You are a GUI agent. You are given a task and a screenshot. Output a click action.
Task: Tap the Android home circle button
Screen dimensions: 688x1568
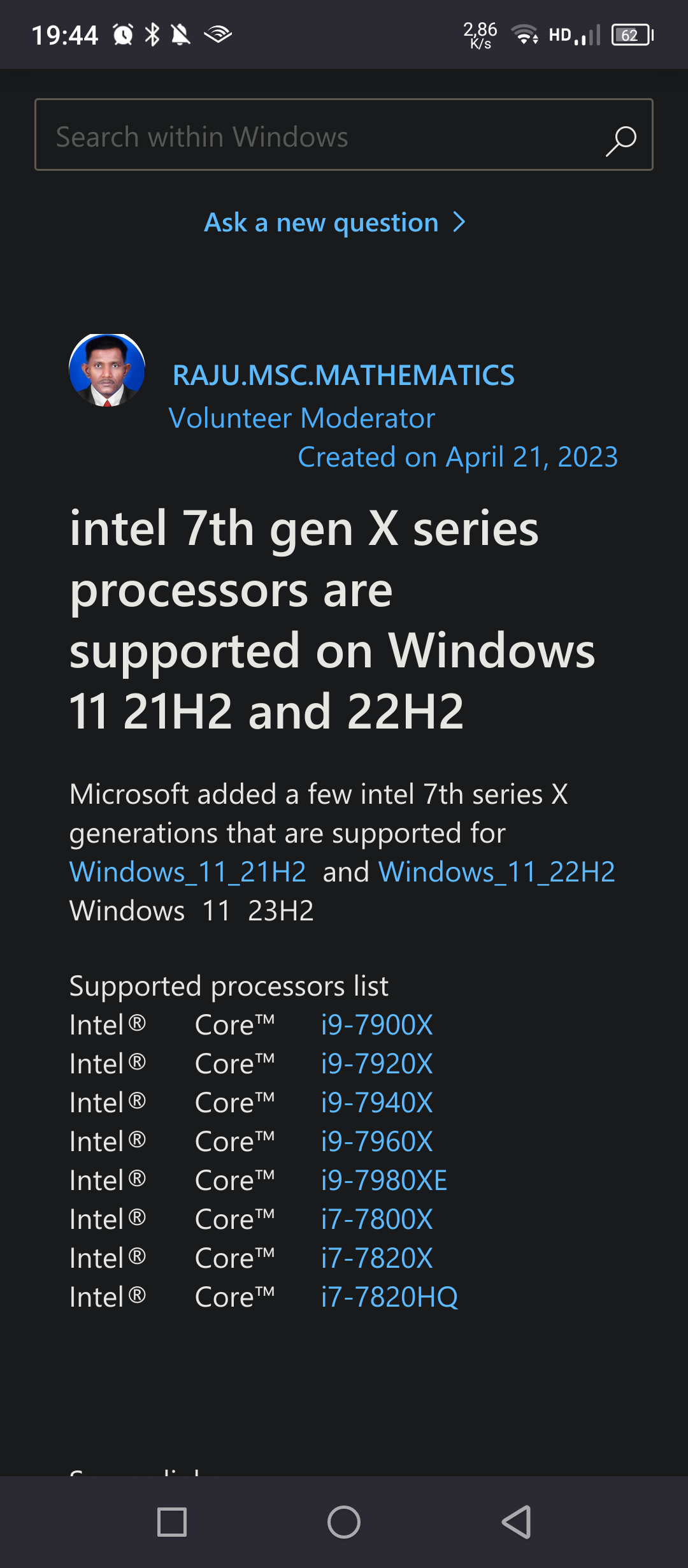pyautogui.click(x=344, y=1522)
